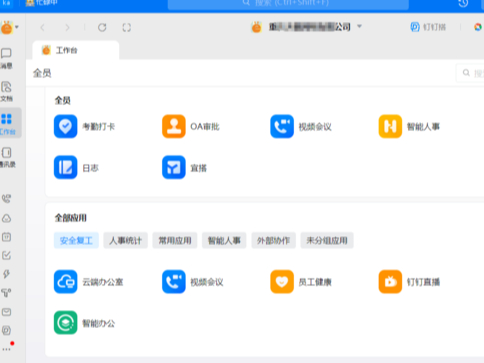
Task: Focus the top global search bar
Action: click(288, 4)
